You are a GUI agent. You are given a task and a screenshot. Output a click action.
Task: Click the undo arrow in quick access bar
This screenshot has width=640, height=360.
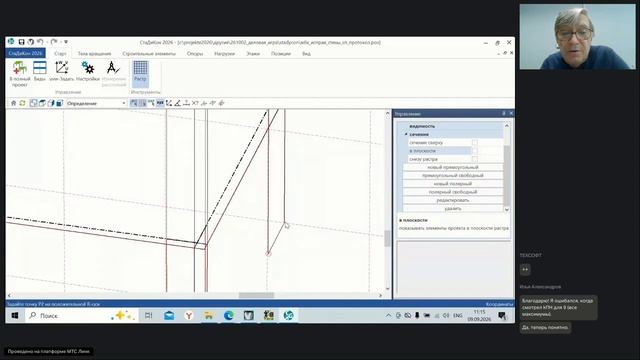tap(40, 42)
